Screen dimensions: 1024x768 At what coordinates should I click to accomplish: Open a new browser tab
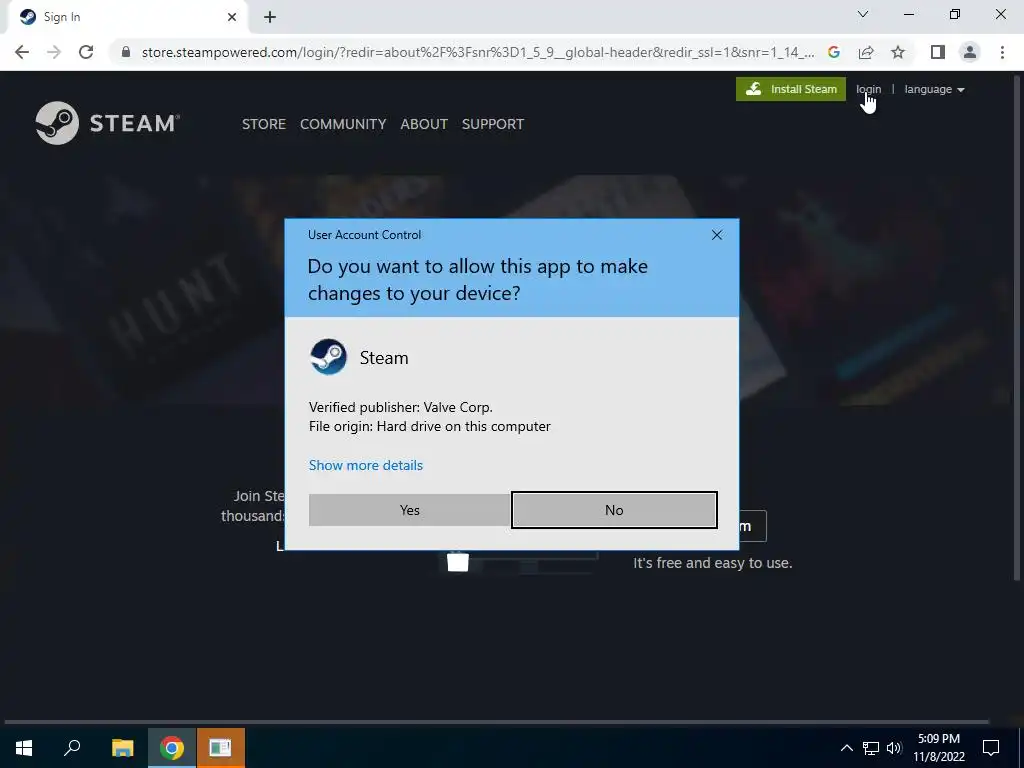pyautogui.click(x=270, y=17)
